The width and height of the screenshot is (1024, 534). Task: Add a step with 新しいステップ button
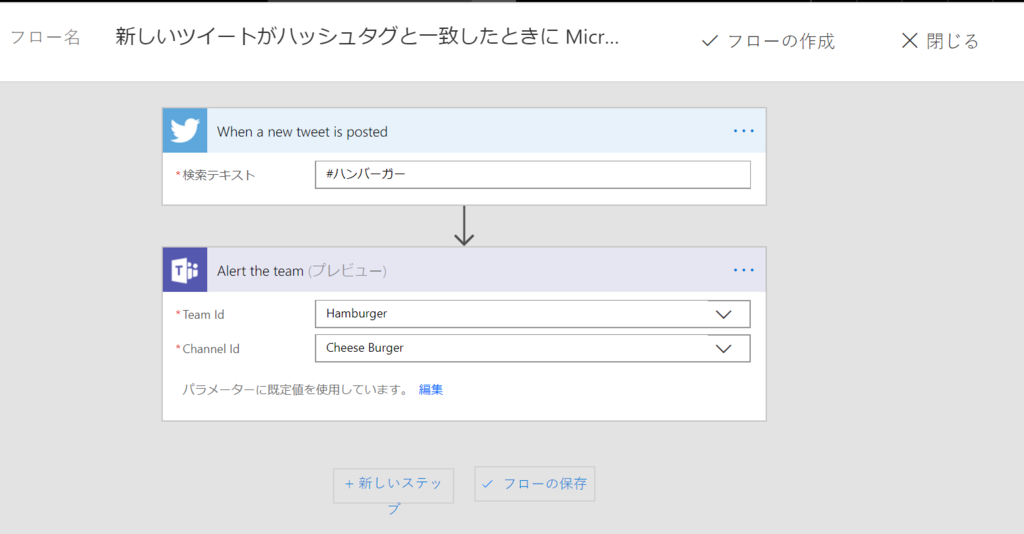tap(393, 486)
